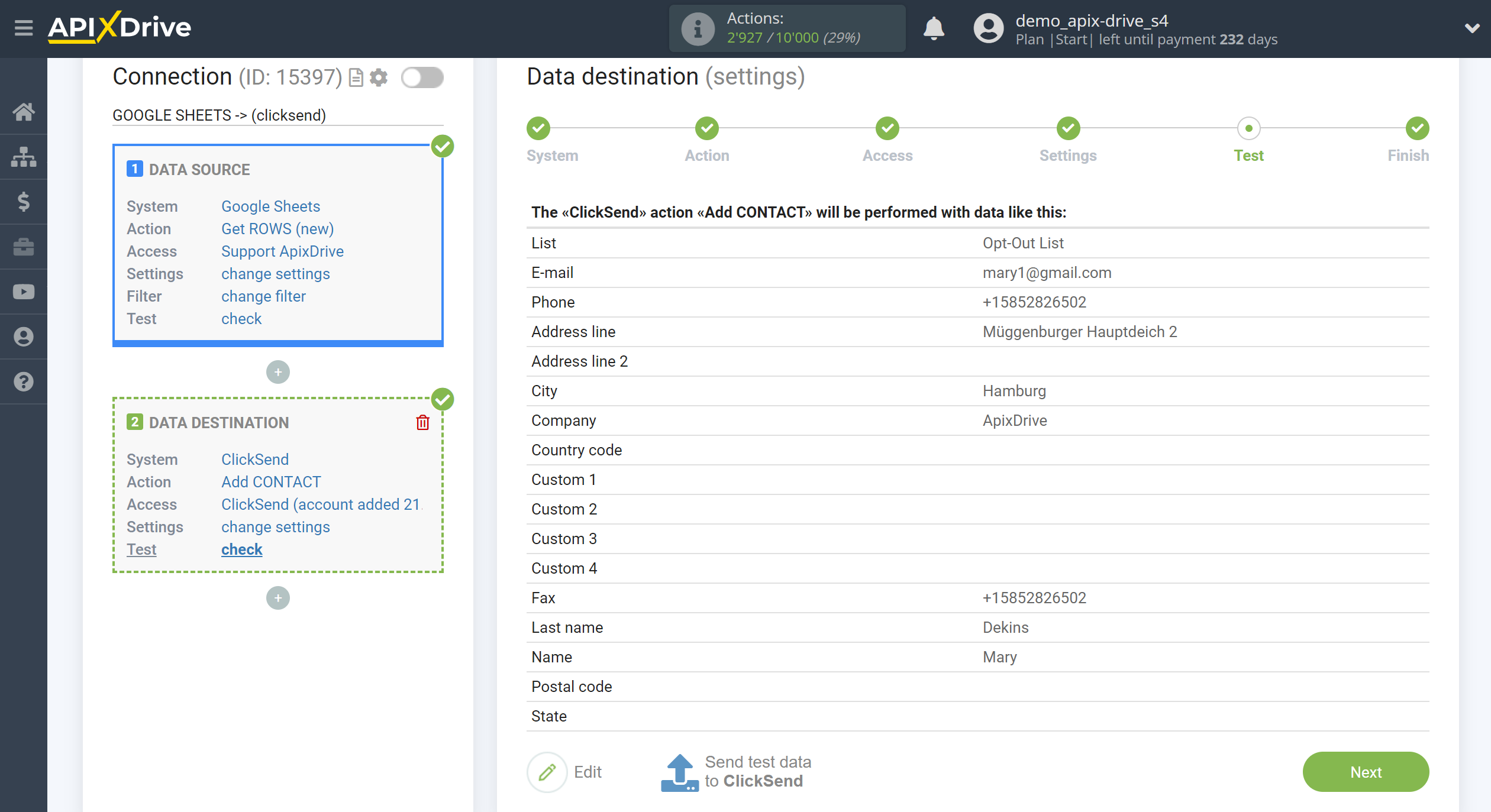The height and width of the screenshot is (812, 1491).
Task: Go to the Finish step
Action: (1418, 128)
